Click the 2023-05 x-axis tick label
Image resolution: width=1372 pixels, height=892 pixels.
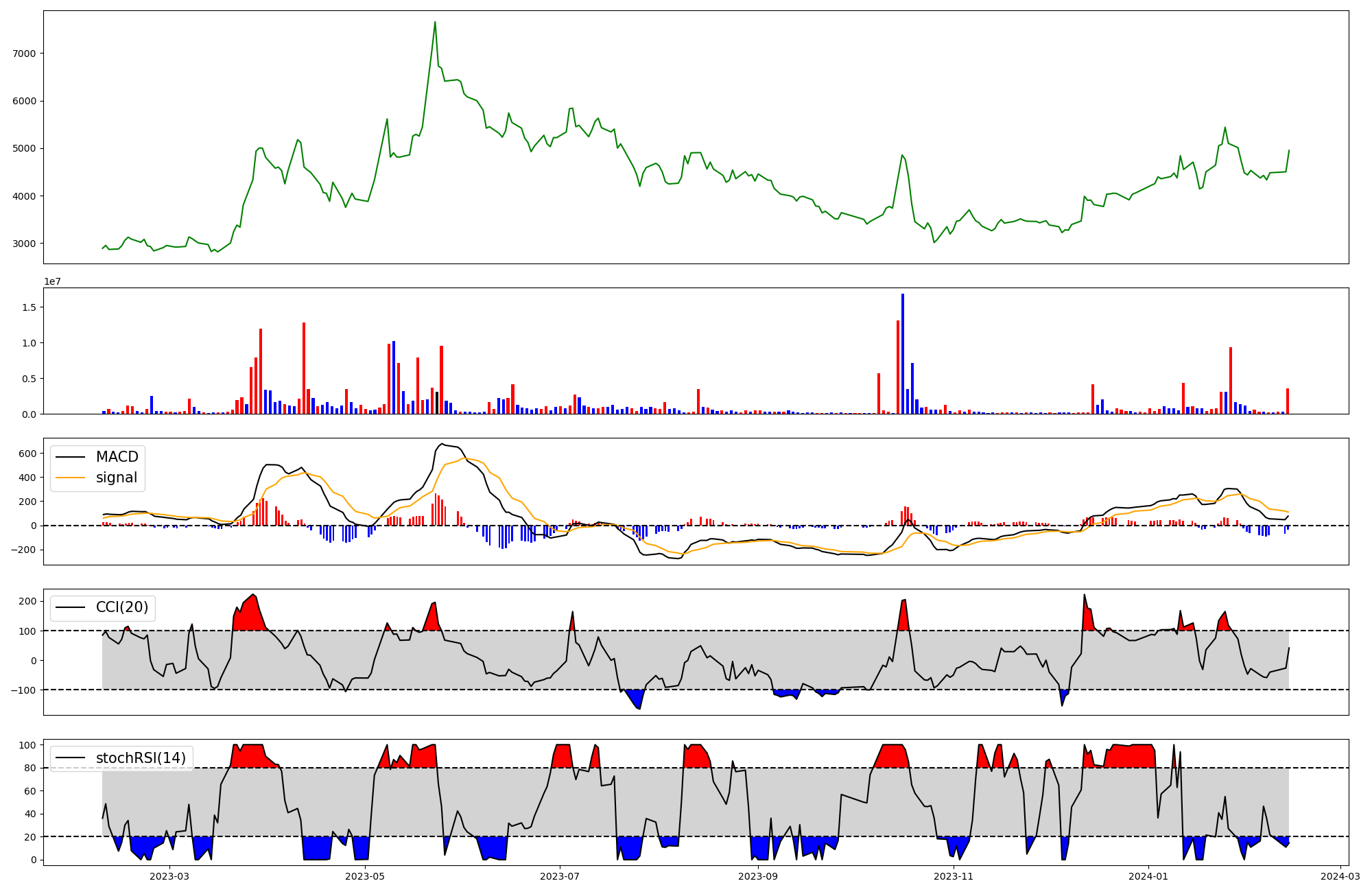[x=365, y=876]
